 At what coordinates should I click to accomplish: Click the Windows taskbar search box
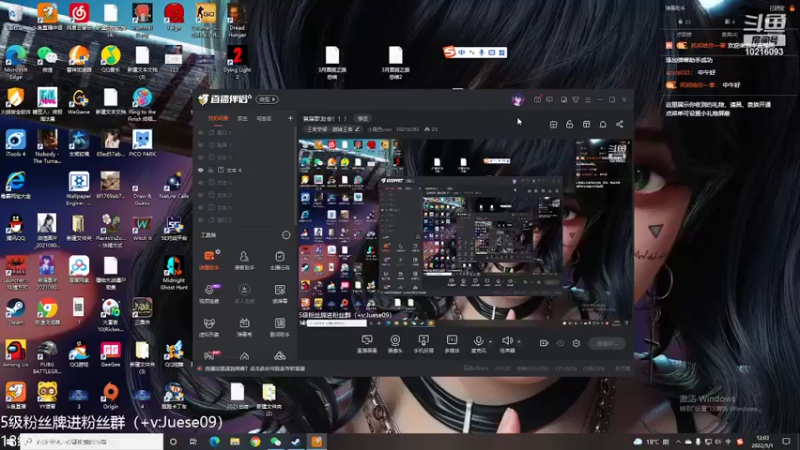coord(92,442)
